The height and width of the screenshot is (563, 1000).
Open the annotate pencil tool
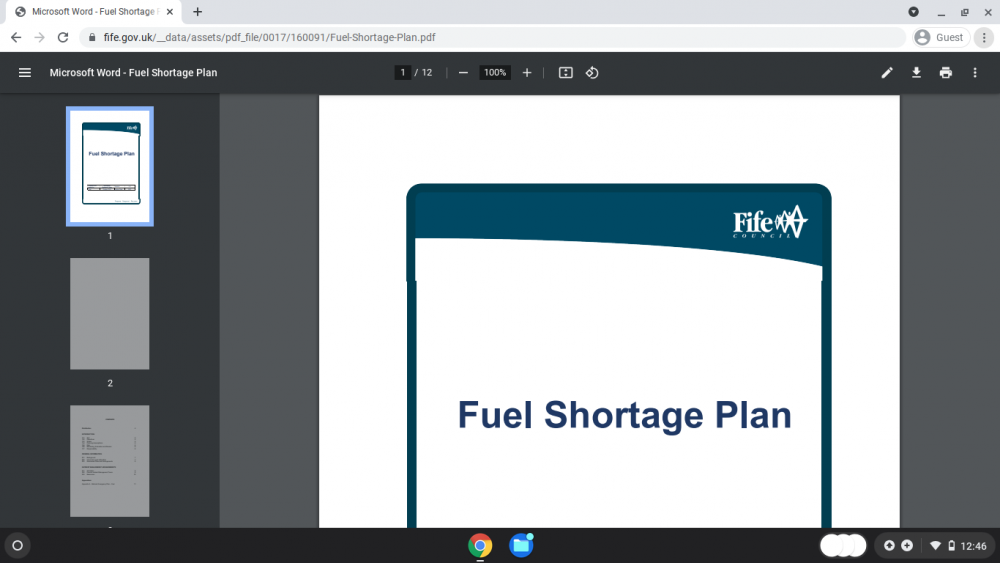887,73
